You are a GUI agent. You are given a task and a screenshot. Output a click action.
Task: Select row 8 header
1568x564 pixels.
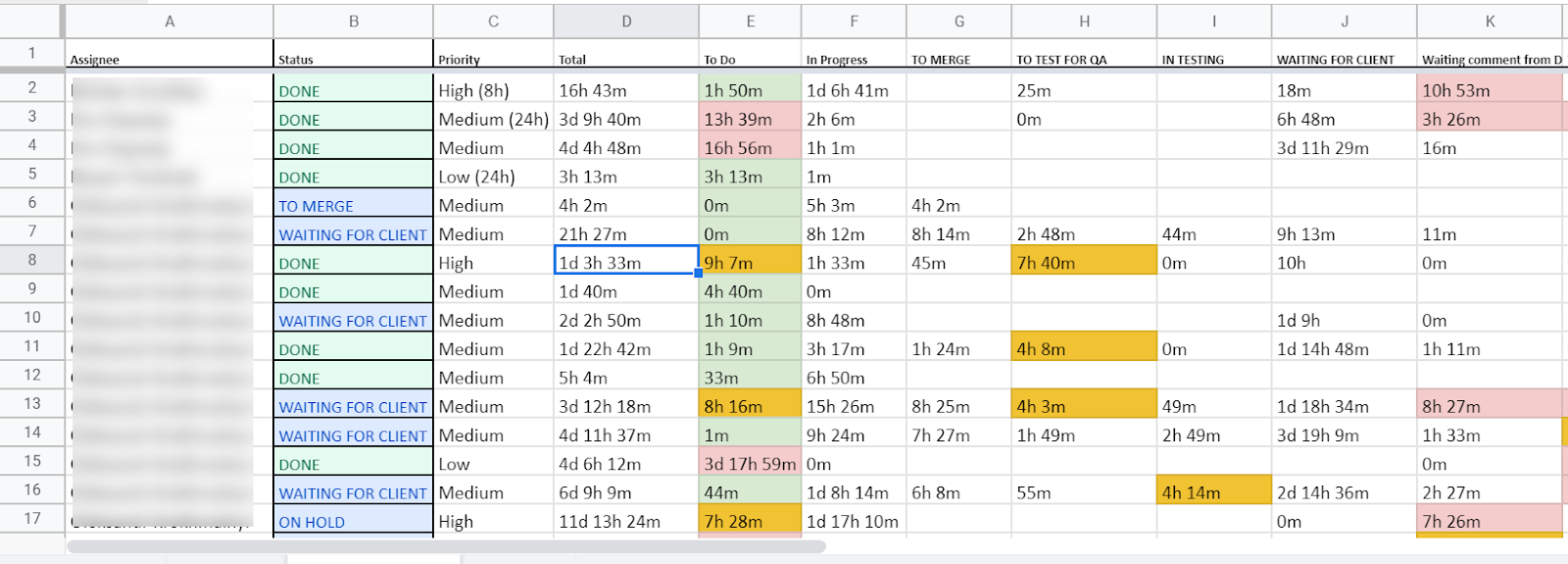[32, 260]
